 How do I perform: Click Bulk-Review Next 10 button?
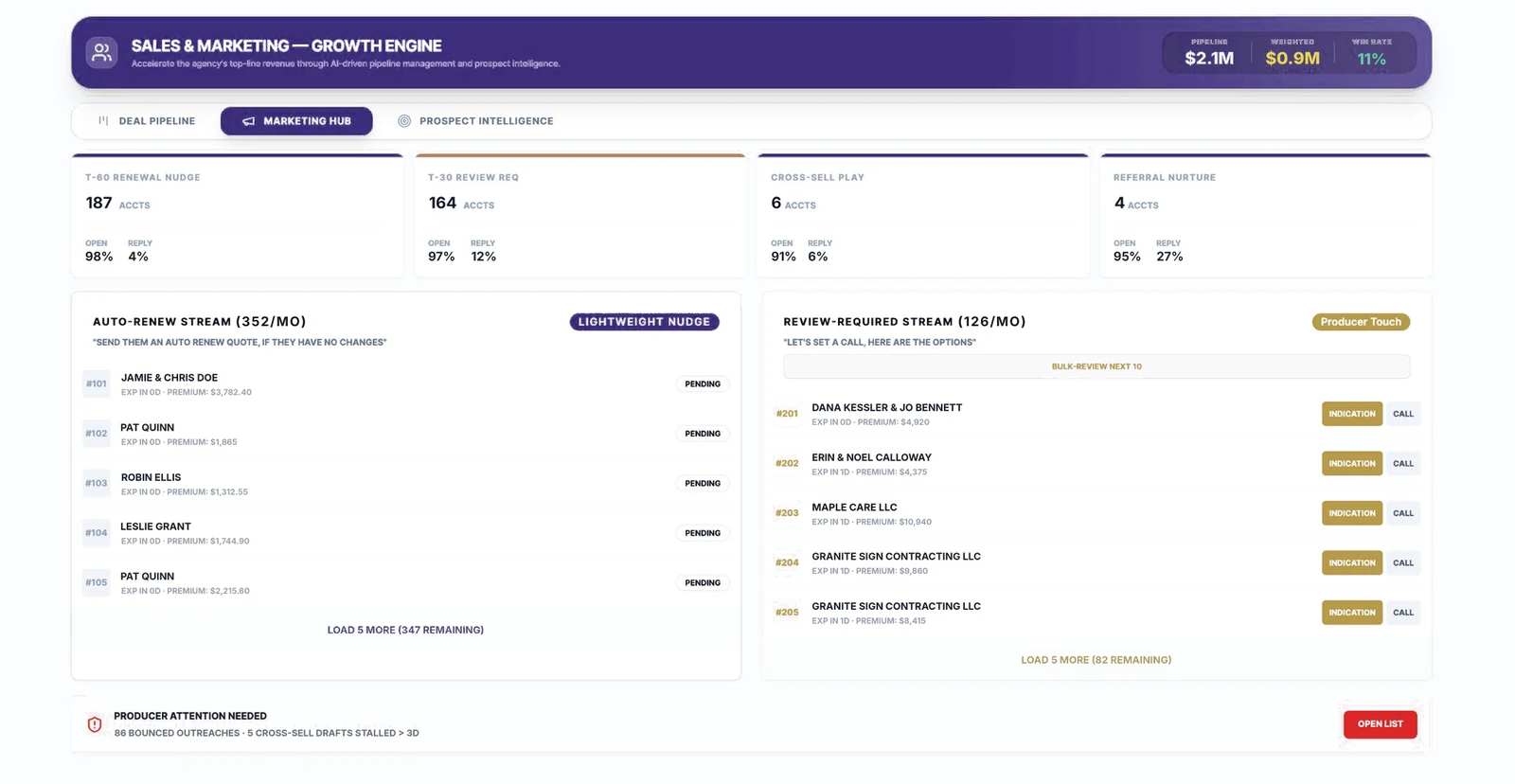coord(1096,366)
